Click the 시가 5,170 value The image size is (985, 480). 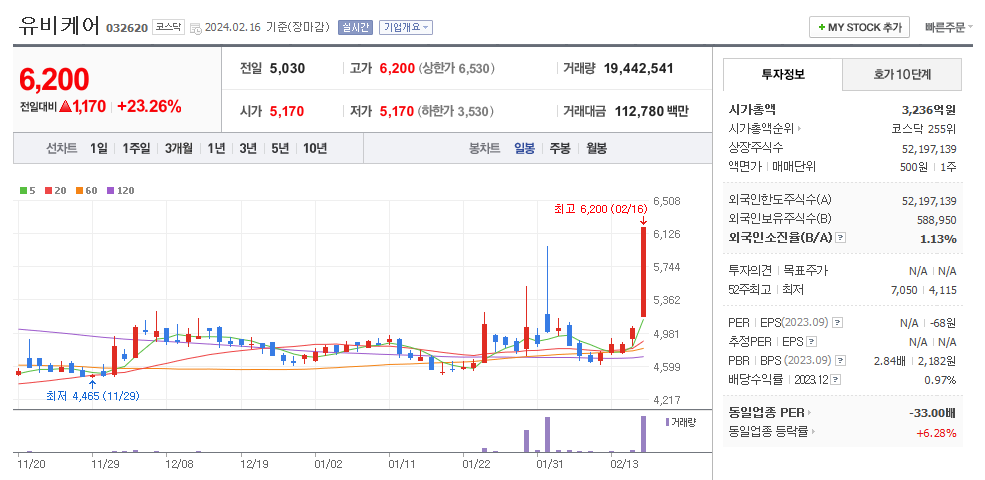(287, 112)
